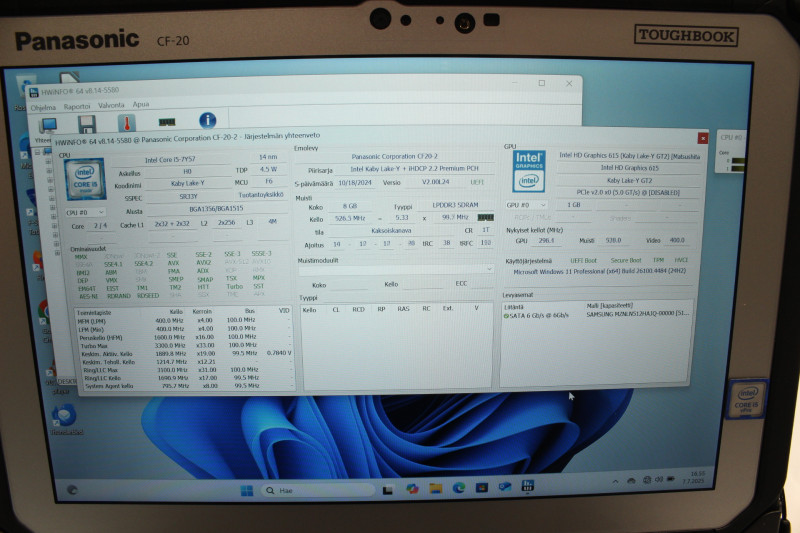
Task: Click the RAS column header in the memory timing table
Action: [x=403, y=309]
